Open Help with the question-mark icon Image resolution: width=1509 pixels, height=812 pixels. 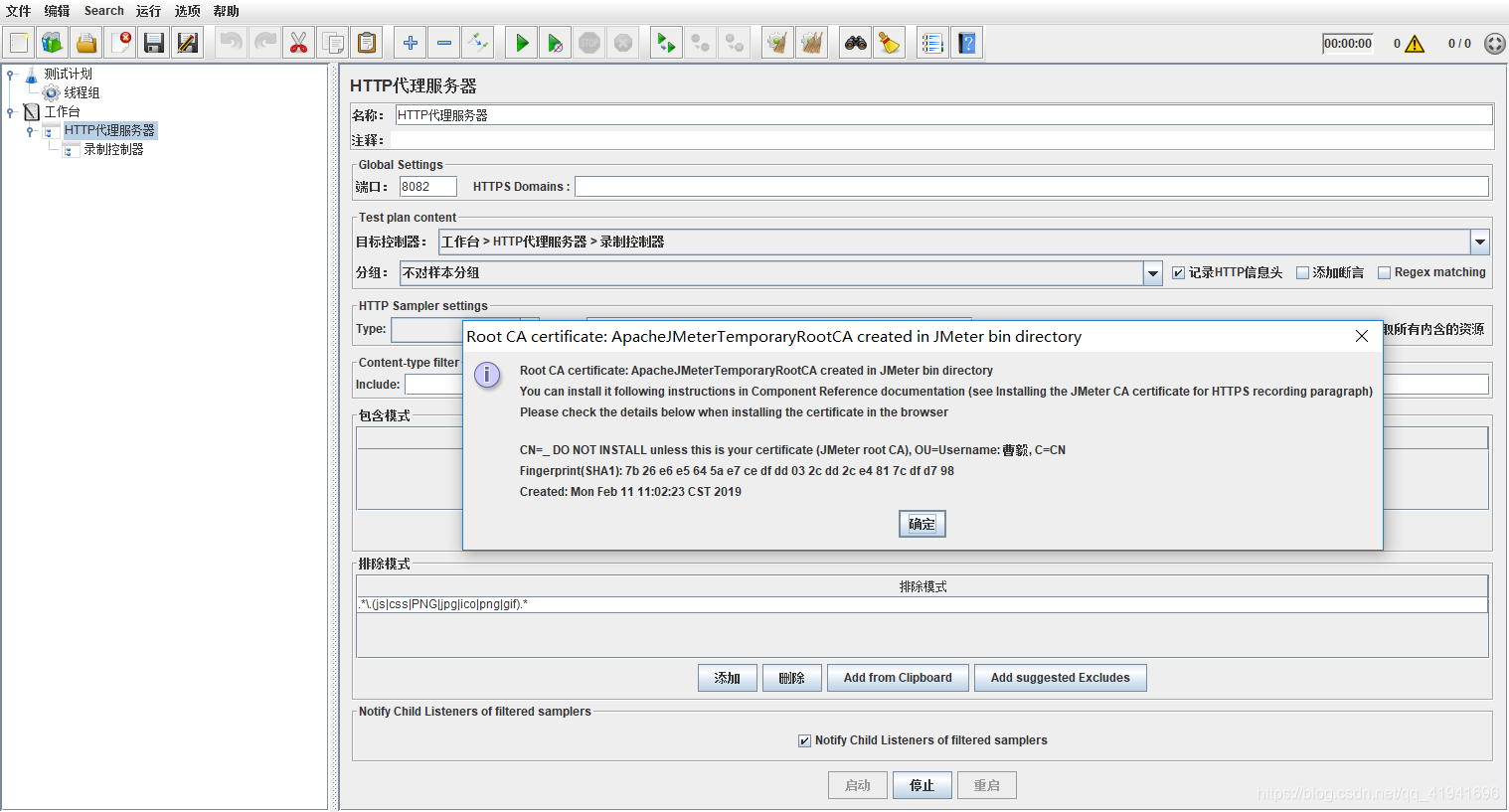pyautogui.click(x=966, y=43)
